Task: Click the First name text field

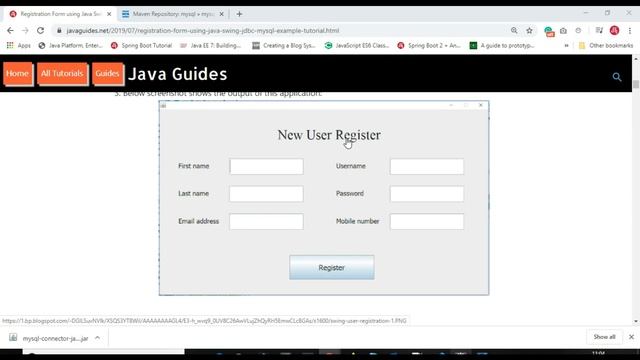Action: 267,167
